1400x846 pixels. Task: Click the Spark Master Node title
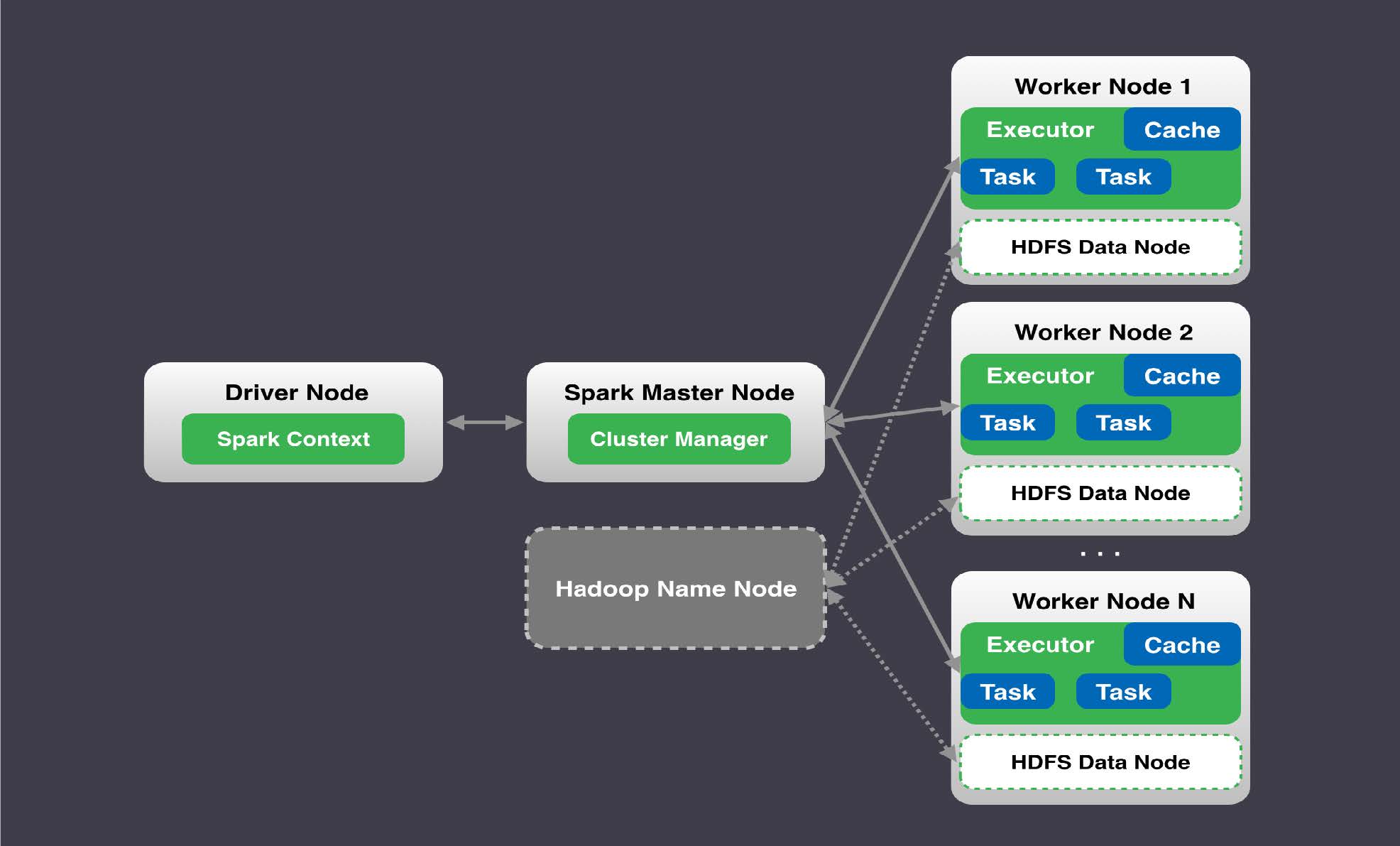click(679, 392)
